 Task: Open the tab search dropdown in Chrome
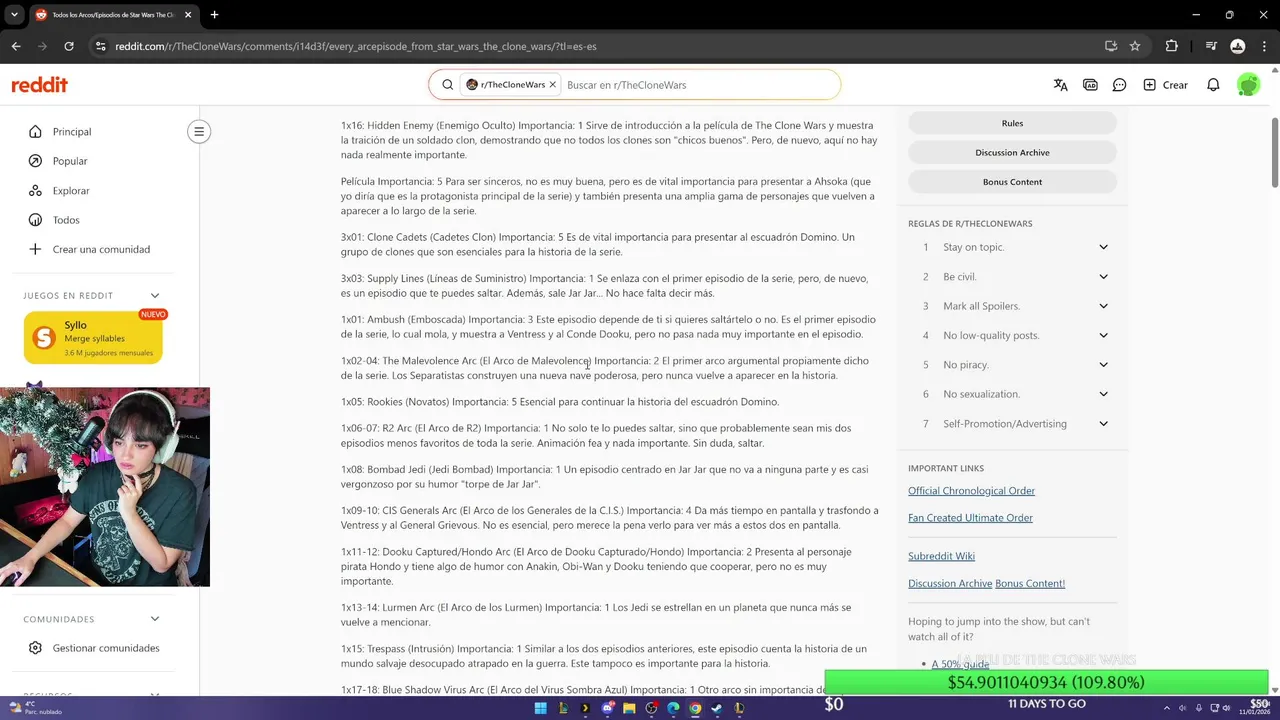point(14,15)
